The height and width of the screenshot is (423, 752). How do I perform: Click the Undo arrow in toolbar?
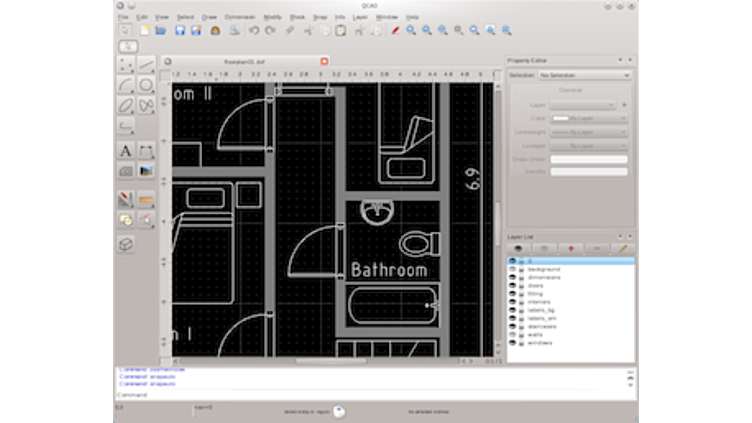[x=254, y=31]
